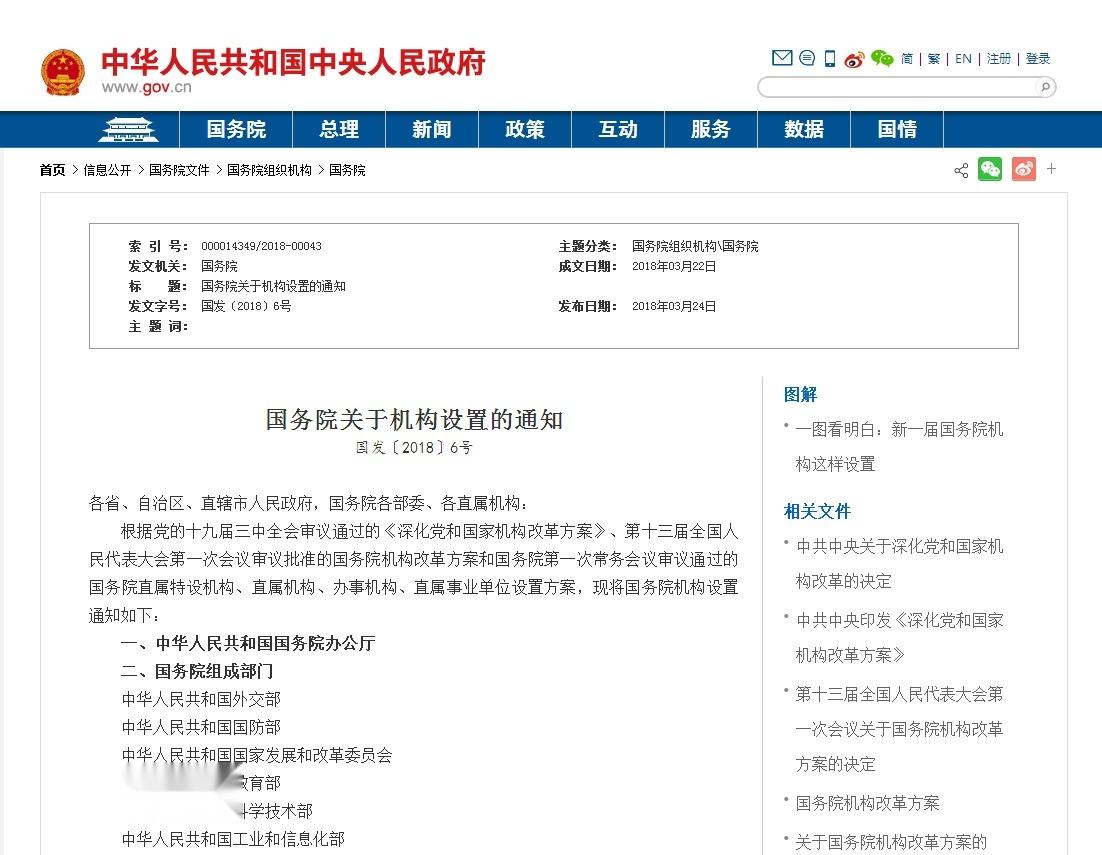Screen dimensions: 1102x855
Task: Open the Weibo icon in top header
Action: (x=854, y=59)
